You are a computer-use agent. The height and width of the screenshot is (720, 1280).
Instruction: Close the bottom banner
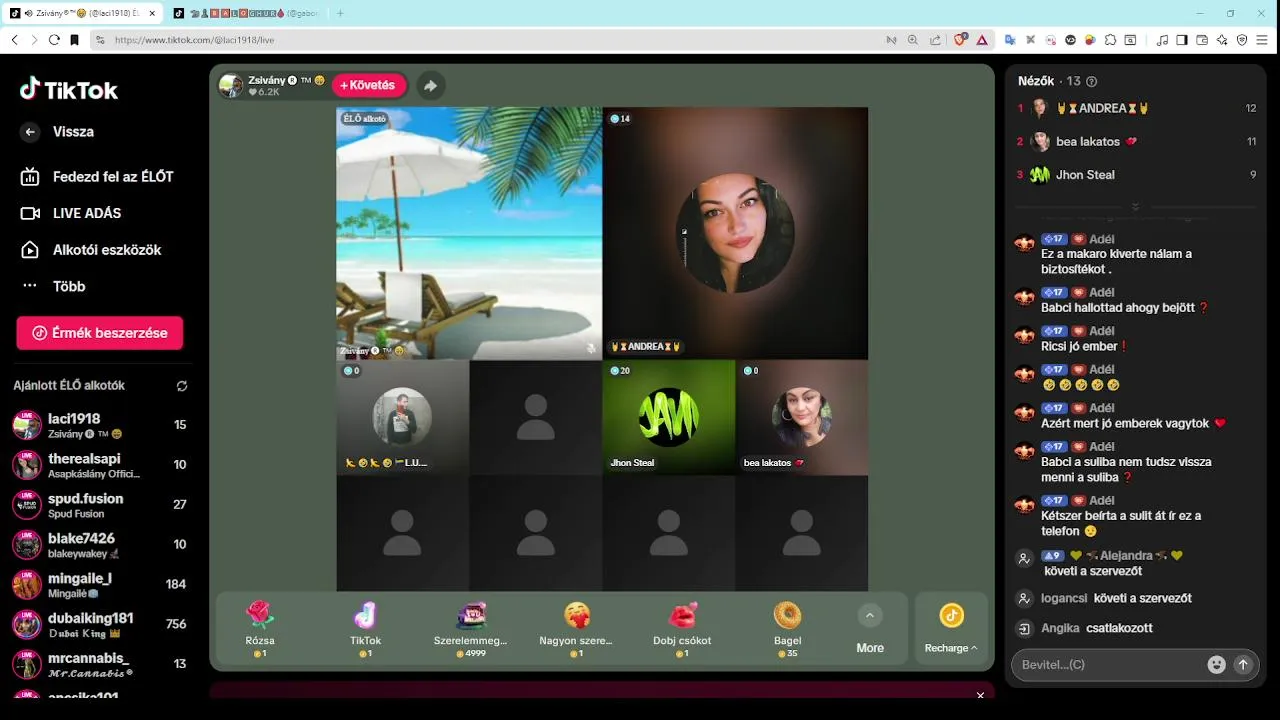(980, 695)
